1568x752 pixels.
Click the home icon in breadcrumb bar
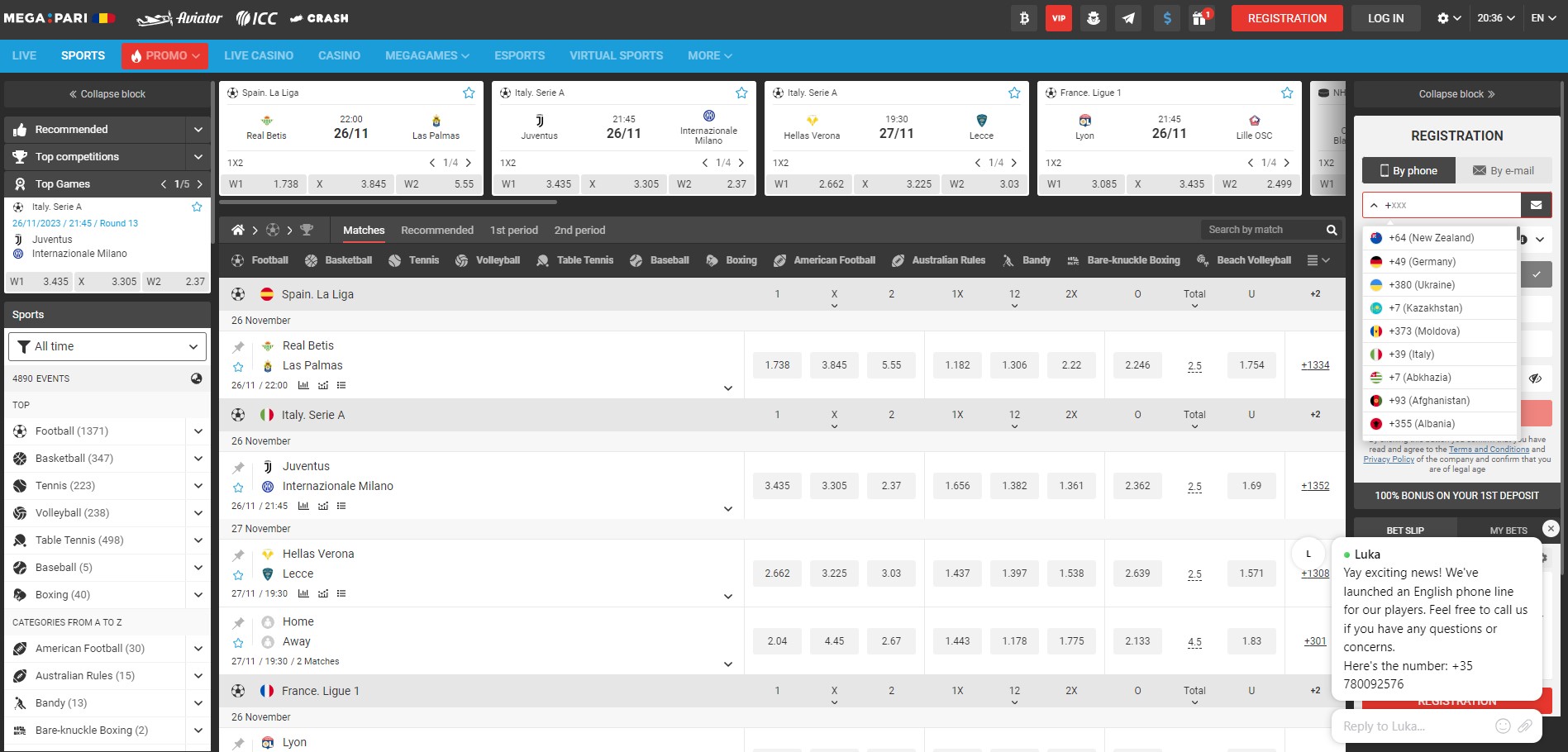coord(238,230)
